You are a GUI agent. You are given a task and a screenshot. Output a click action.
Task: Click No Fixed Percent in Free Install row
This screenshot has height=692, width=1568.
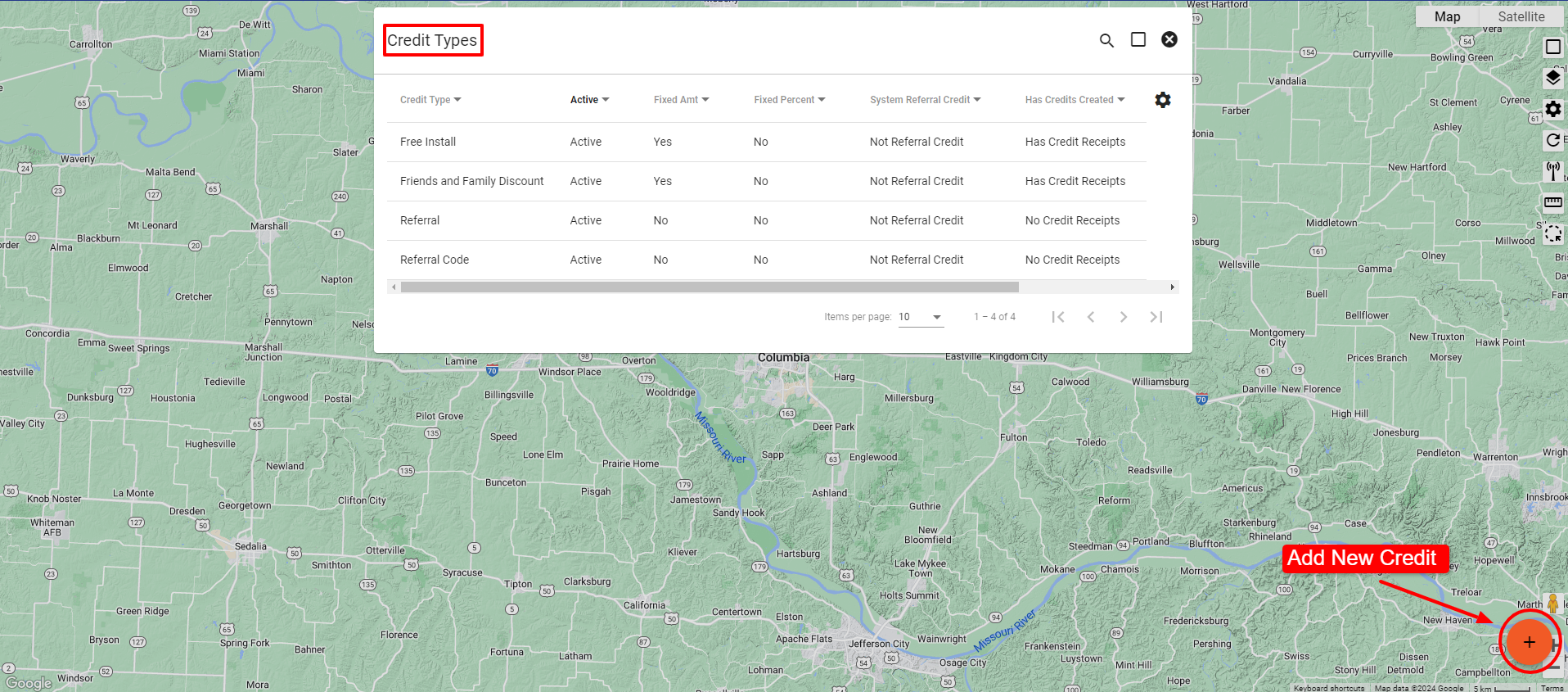coord(761,142)
